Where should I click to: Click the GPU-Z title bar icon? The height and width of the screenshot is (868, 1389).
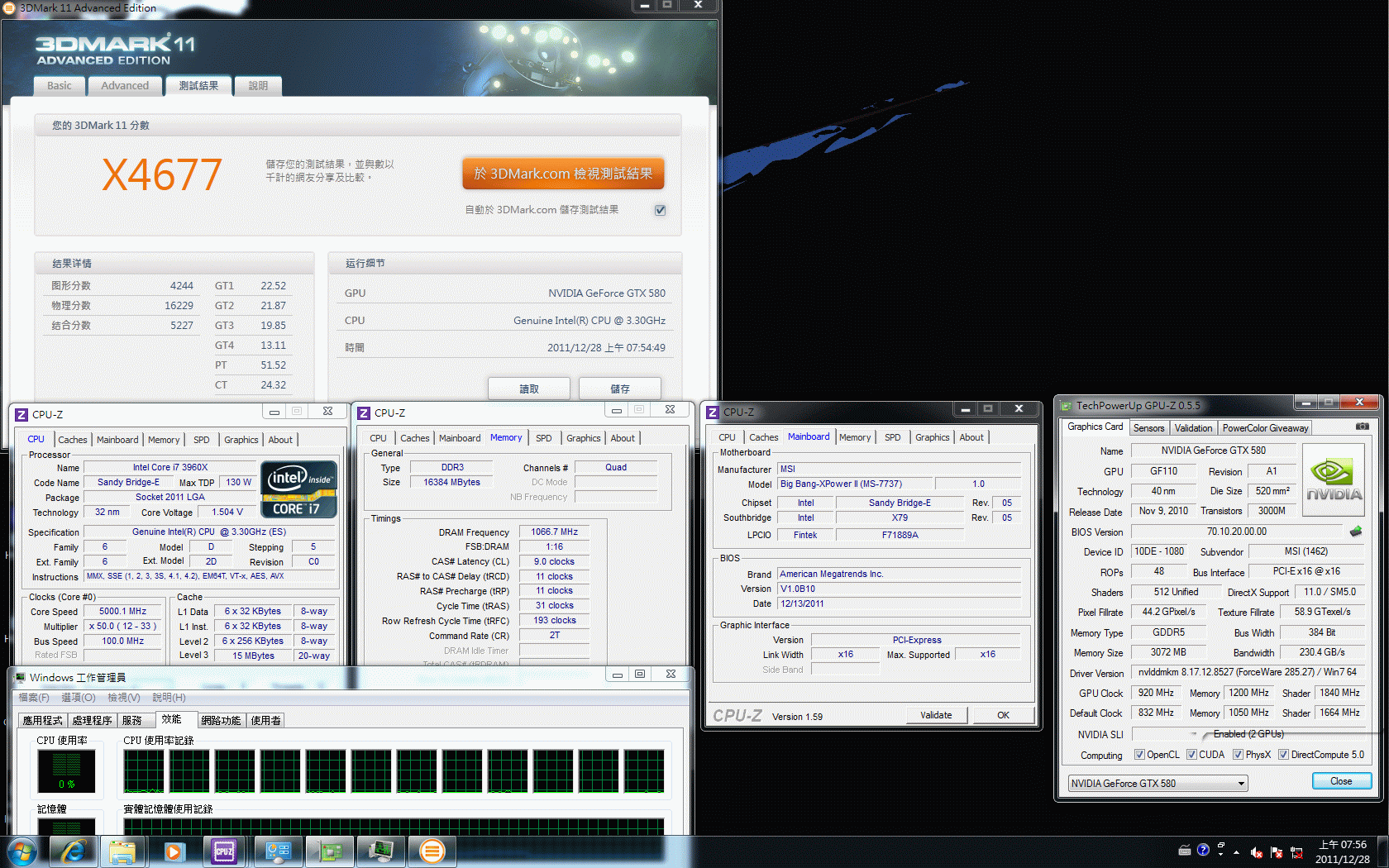point(1067,406)
